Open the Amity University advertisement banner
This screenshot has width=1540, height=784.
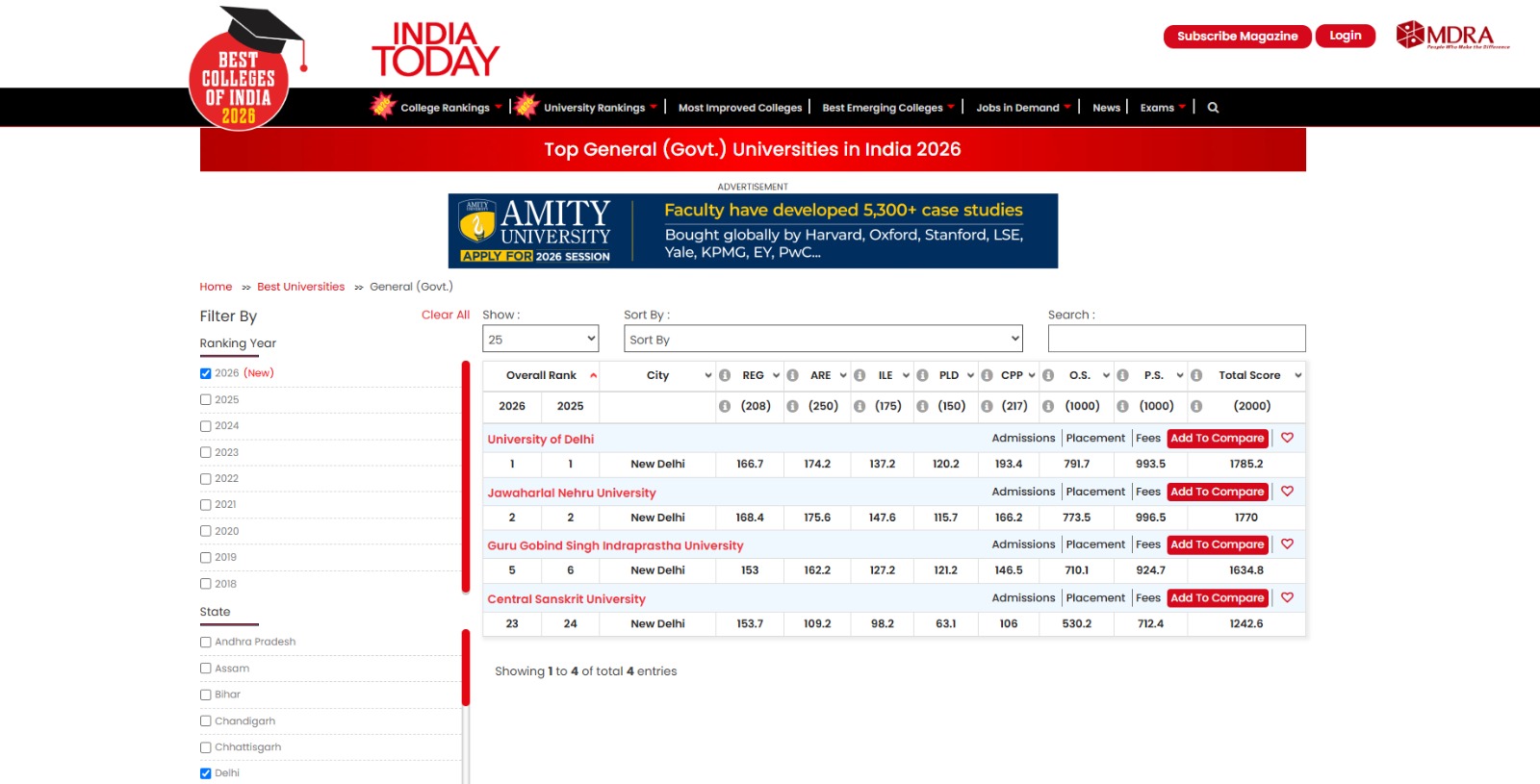(753, 231)
